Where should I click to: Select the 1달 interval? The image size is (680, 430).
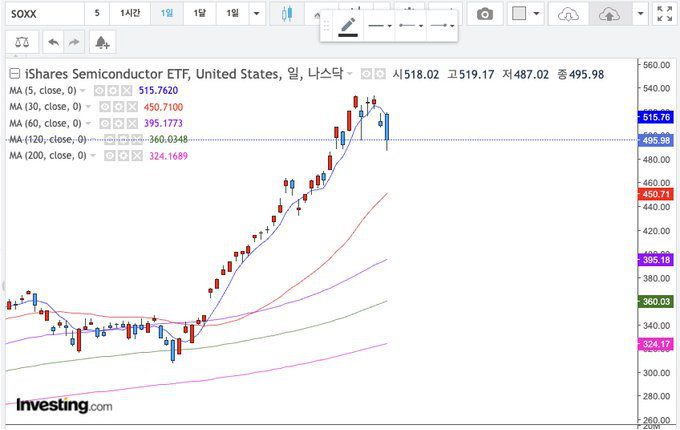coord(199,13)
